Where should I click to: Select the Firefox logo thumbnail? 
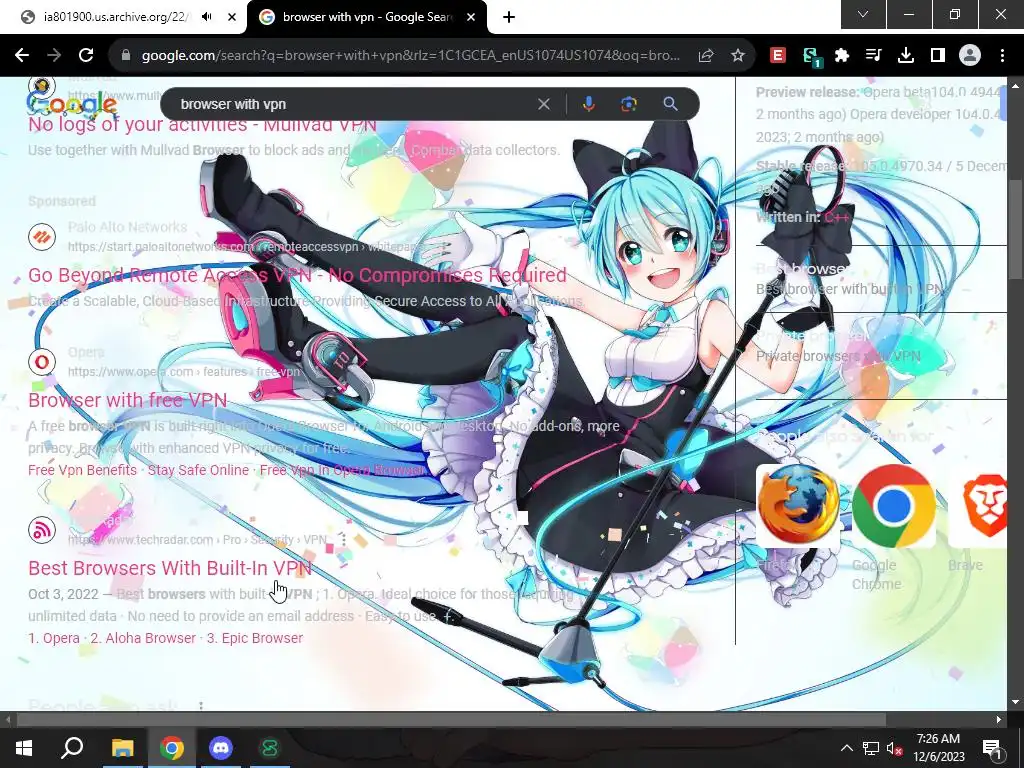click(798, 505)
